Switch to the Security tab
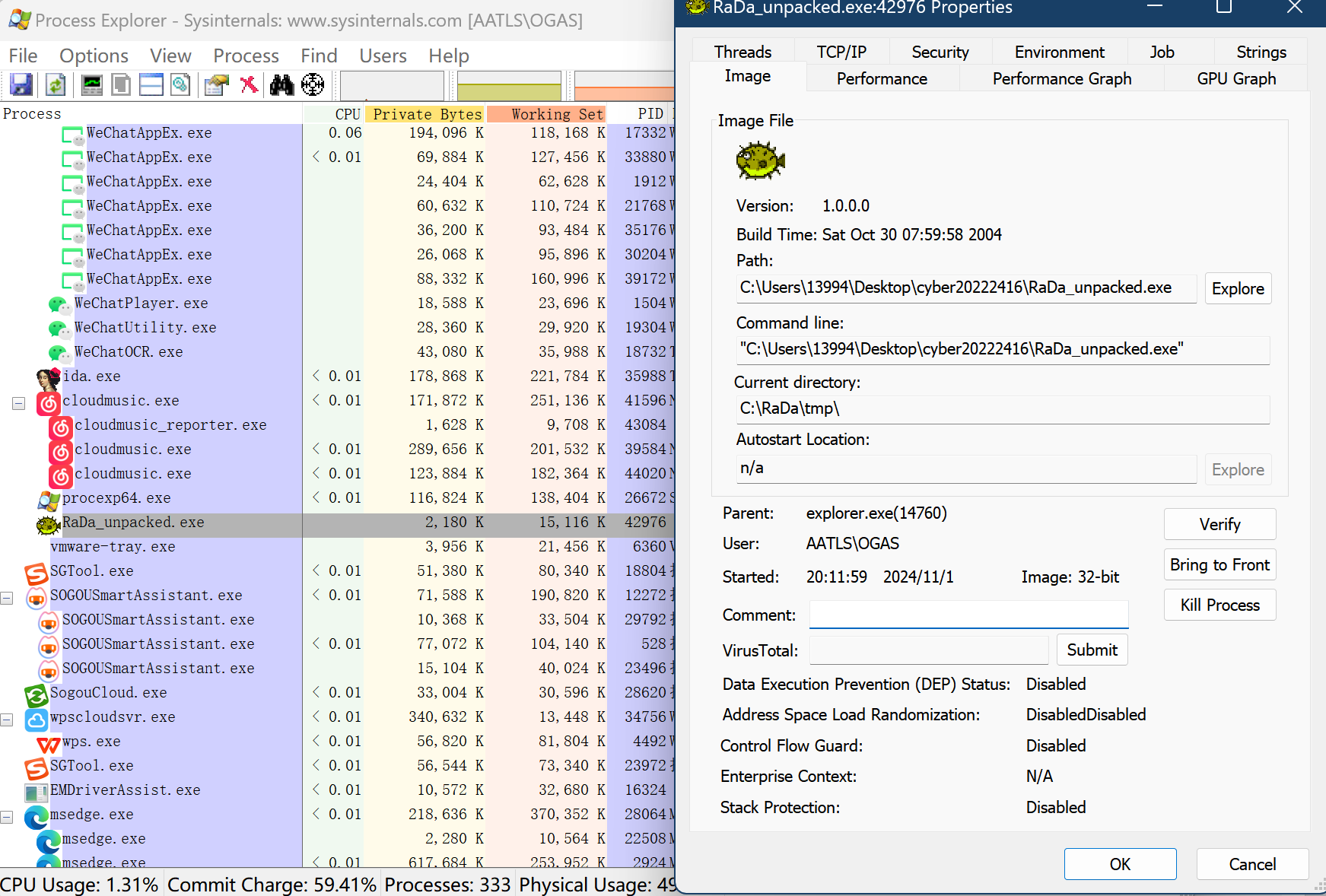1326x896 pixels. (940, 52)
